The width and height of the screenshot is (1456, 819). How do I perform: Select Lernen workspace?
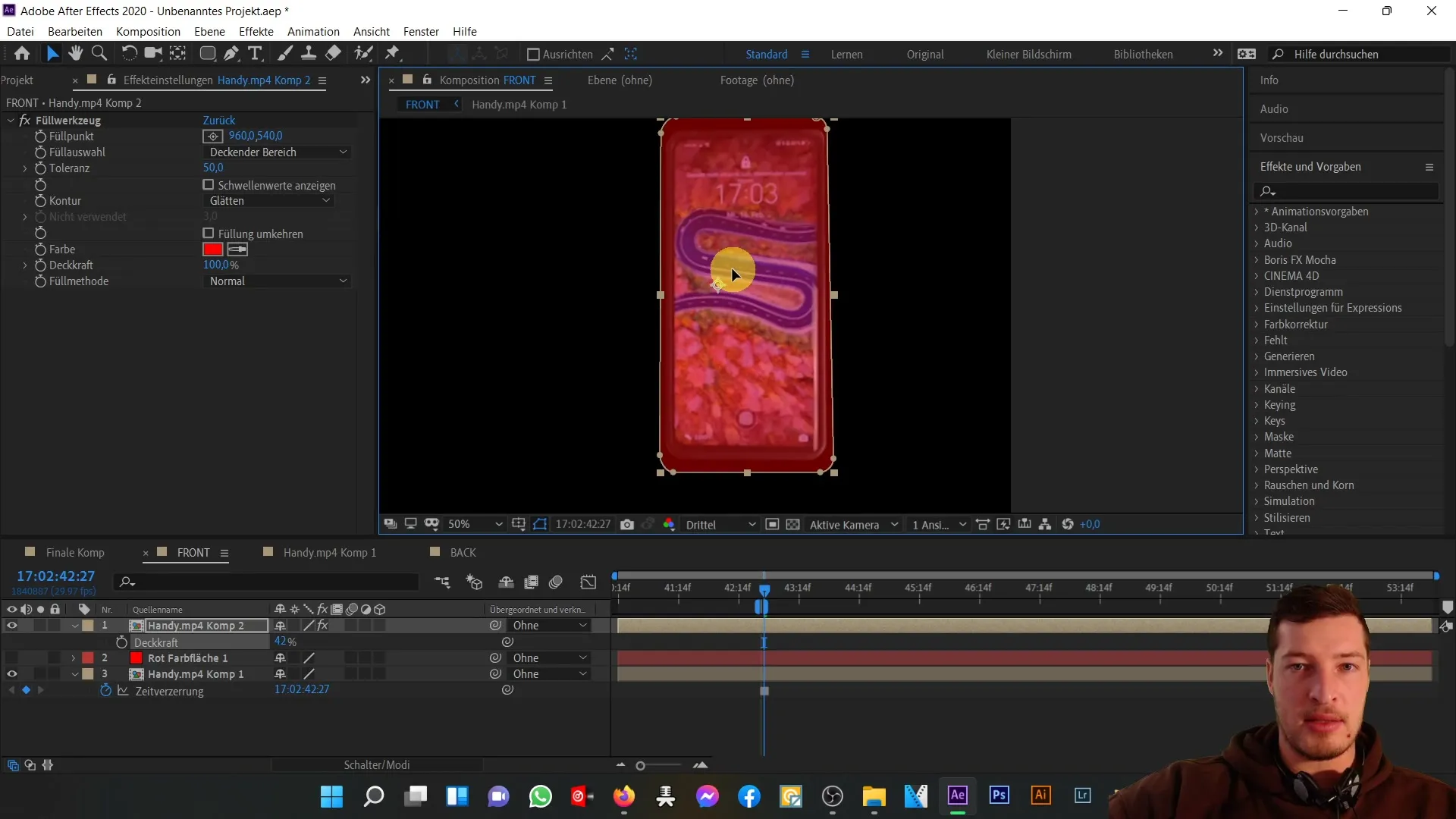point(846,55)
